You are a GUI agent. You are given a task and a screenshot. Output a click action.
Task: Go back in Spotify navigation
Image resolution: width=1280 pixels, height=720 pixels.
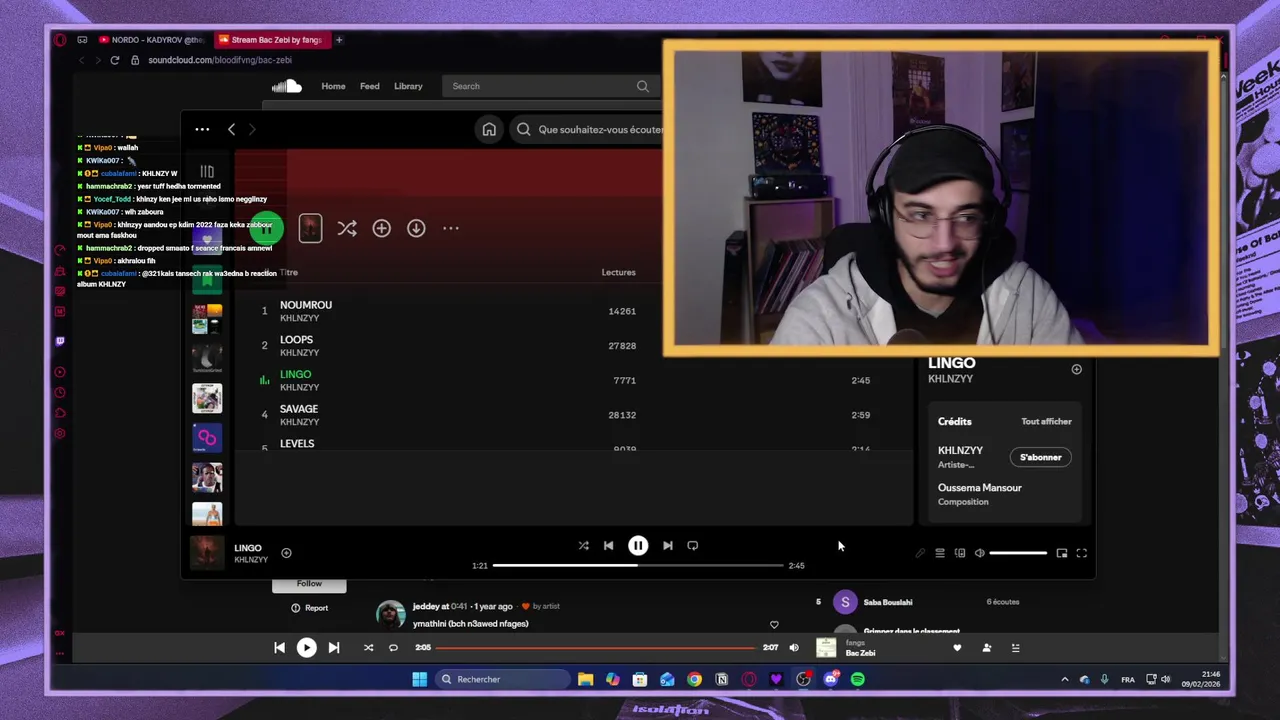(231, 129)
